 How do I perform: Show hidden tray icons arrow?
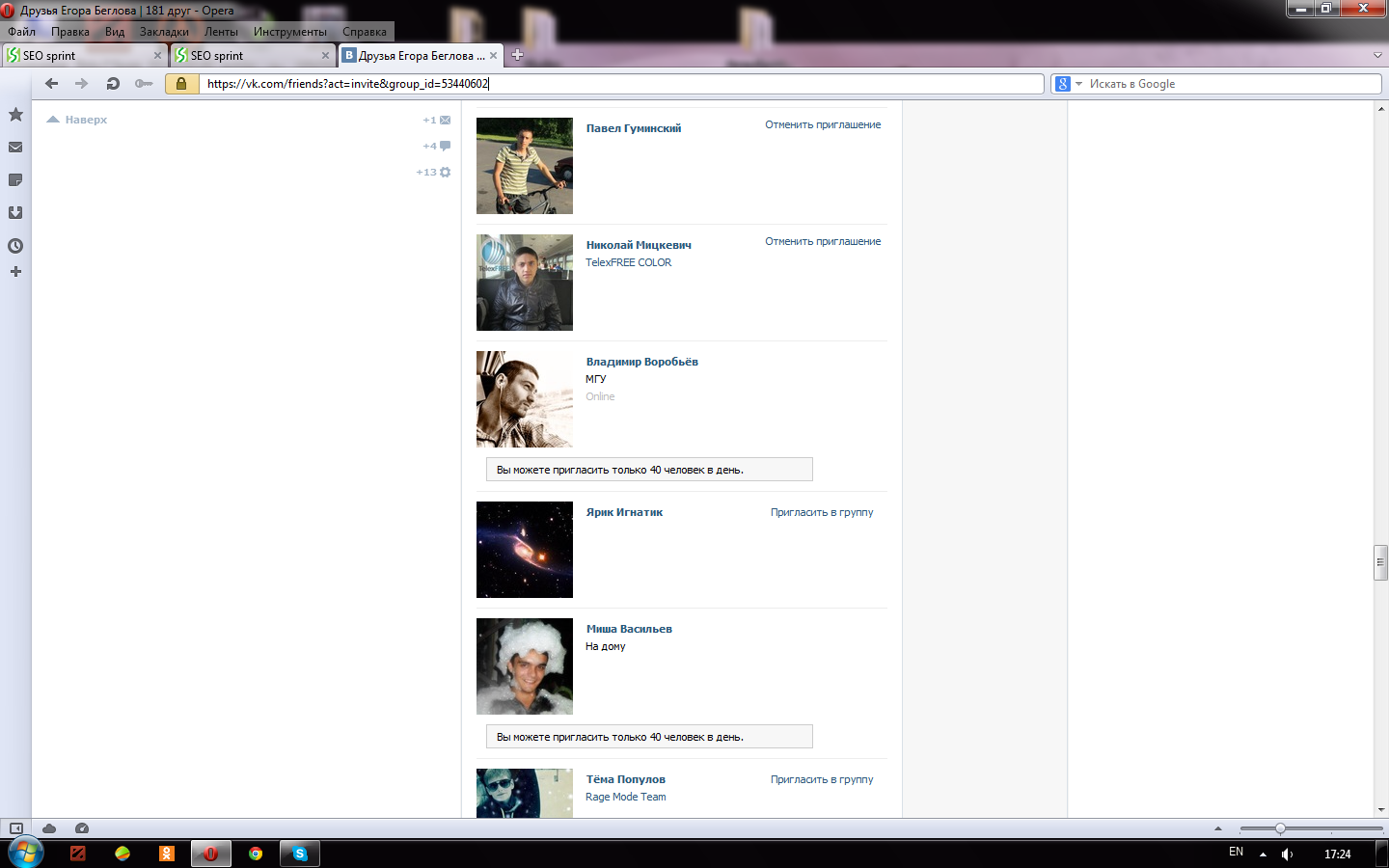click(1263, 854)
